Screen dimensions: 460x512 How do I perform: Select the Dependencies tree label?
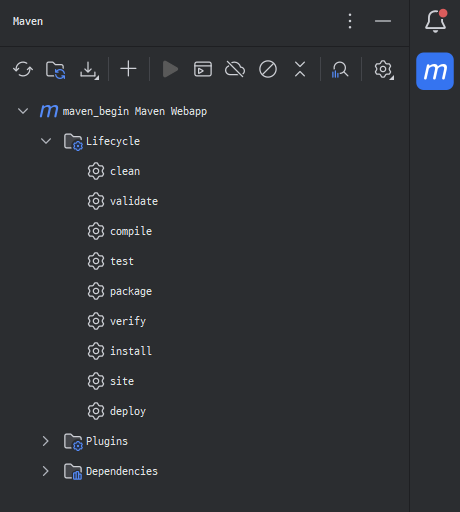[x=122, y=471]
